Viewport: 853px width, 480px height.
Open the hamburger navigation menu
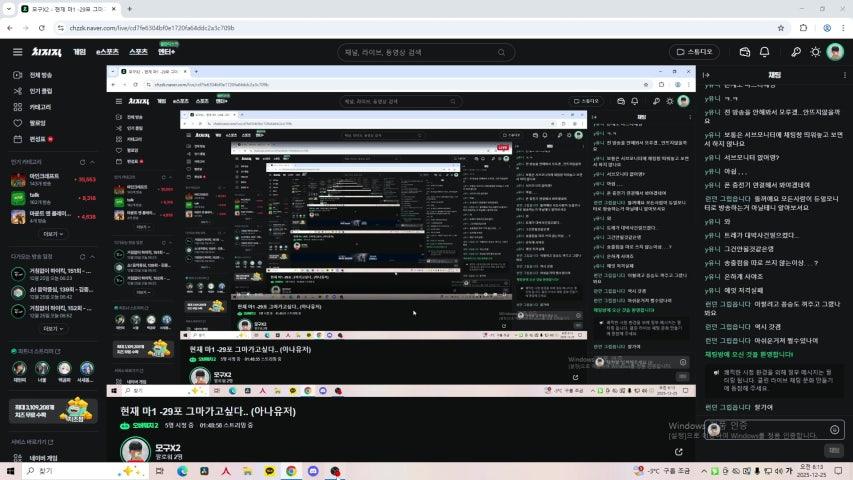coord(17,52)
